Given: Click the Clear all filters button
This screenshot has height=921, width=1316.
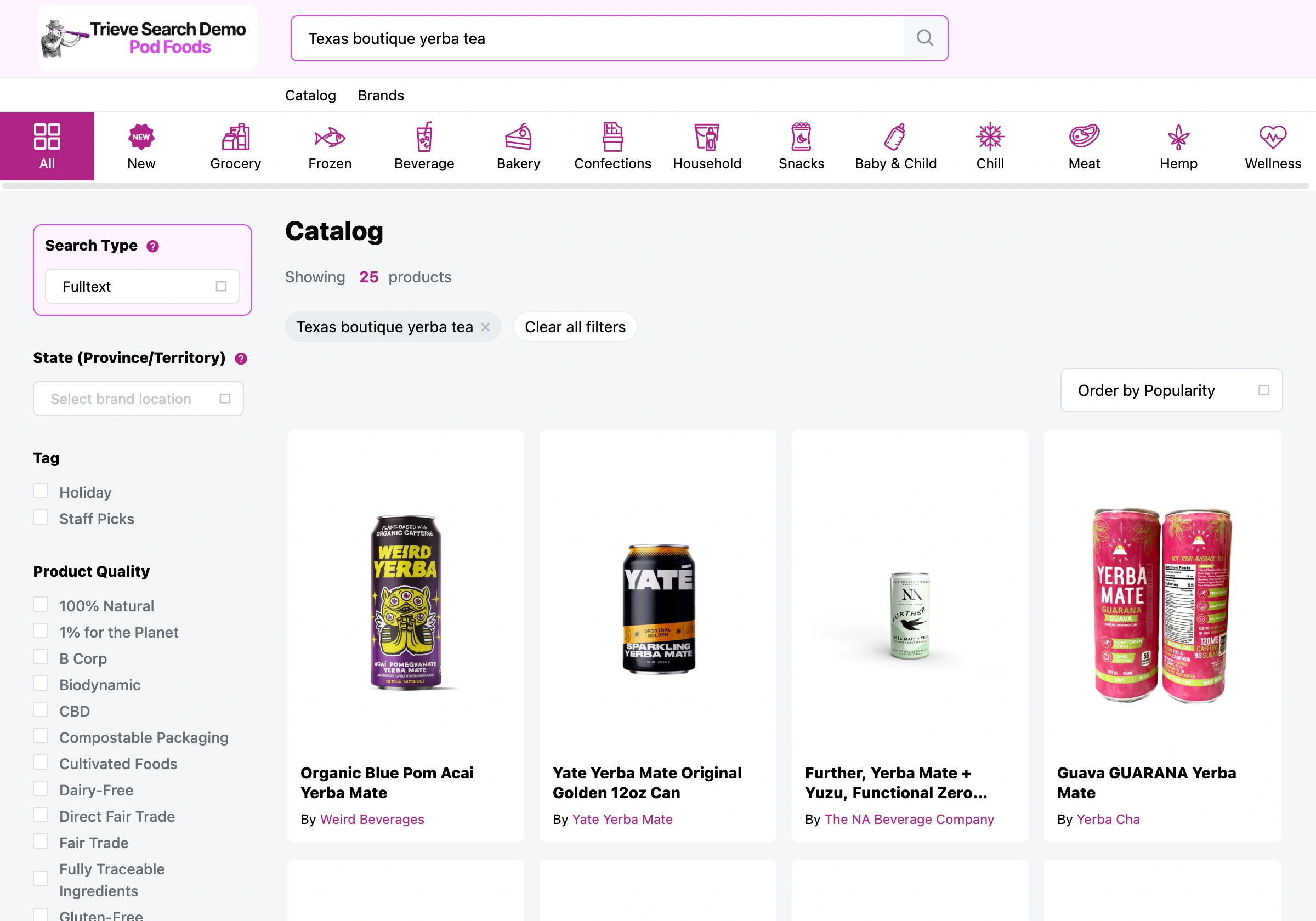Looking at the screenshot, I should point(575,327).
